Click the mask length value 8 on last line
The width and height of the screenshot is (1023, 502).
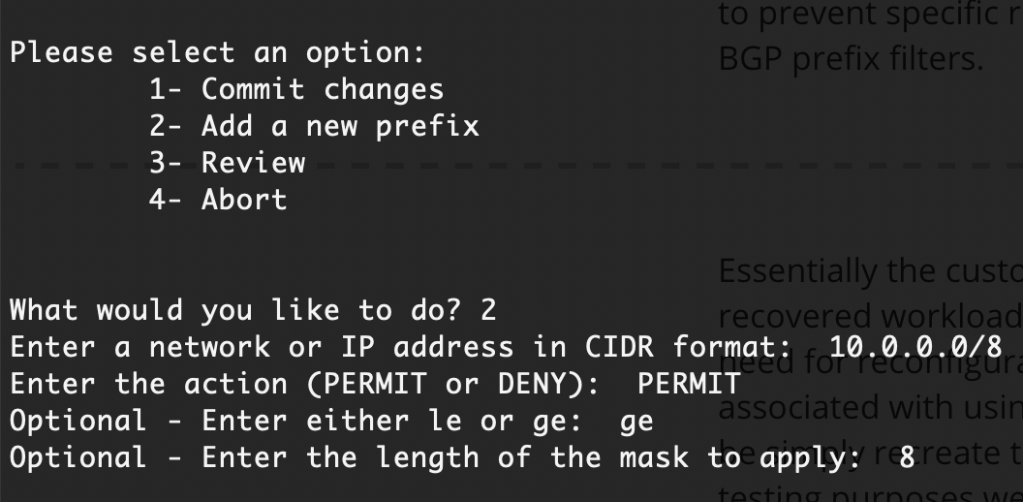pyautogui.click(x=907, y=458)
